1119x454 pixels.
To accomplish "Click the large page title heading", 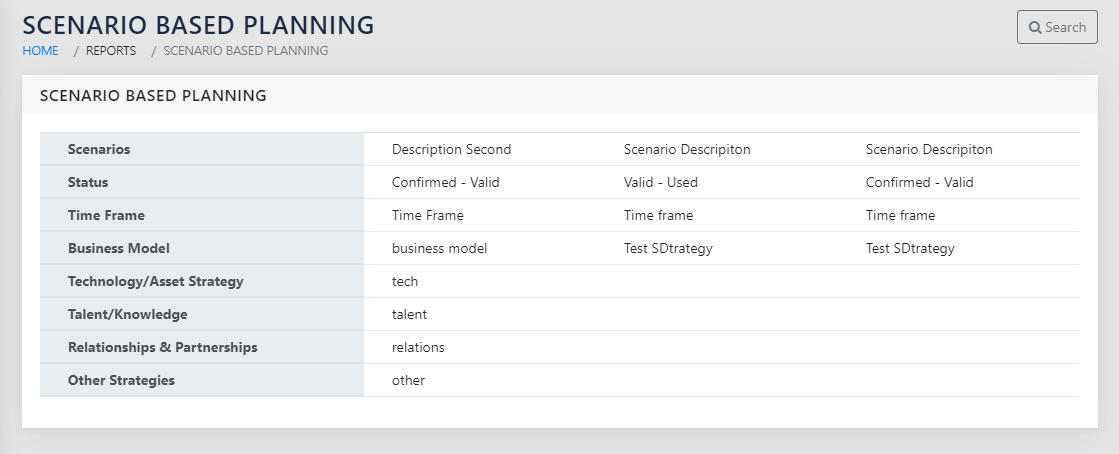I will click(198, 25).
